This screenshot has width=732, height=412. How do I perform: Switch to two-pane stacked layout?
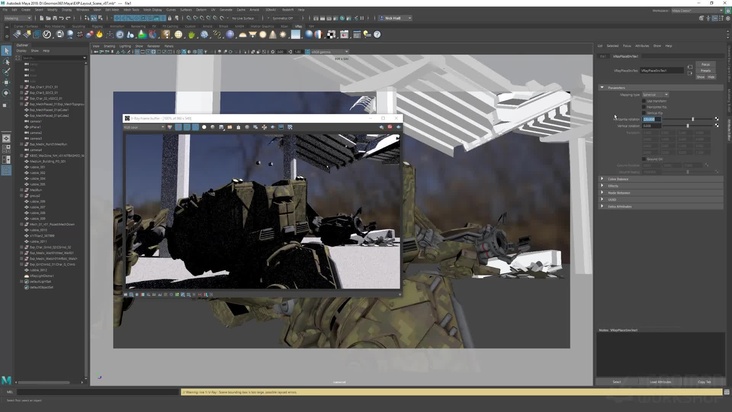[6, 160]
